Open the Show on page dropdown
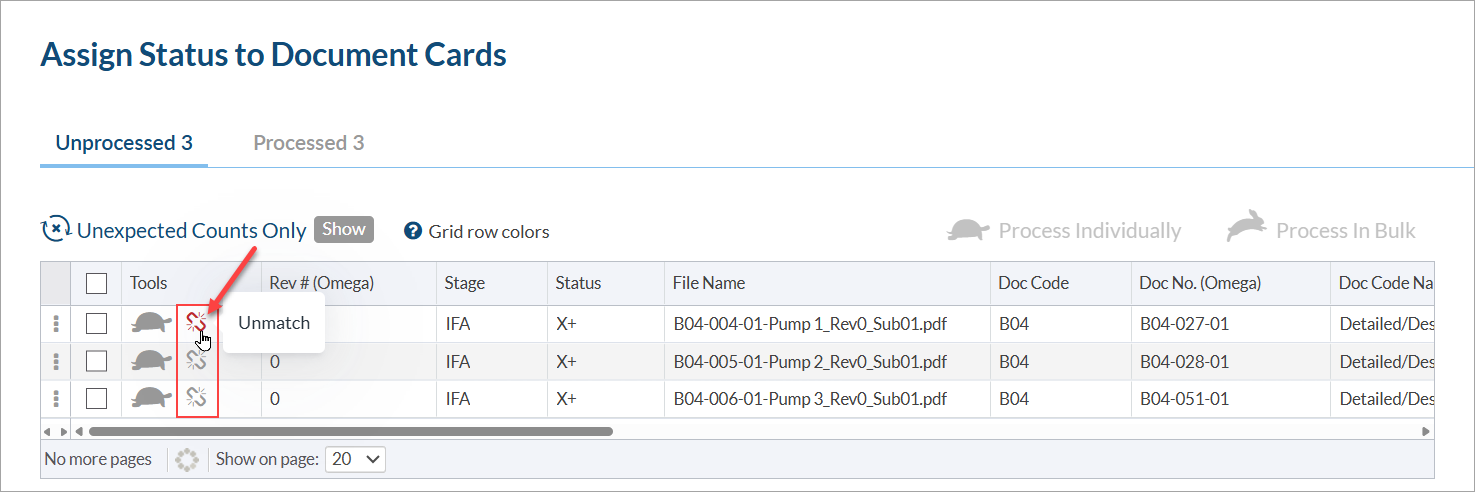Viewport: 1475px width, 492px height. click(x=356, y=459)
